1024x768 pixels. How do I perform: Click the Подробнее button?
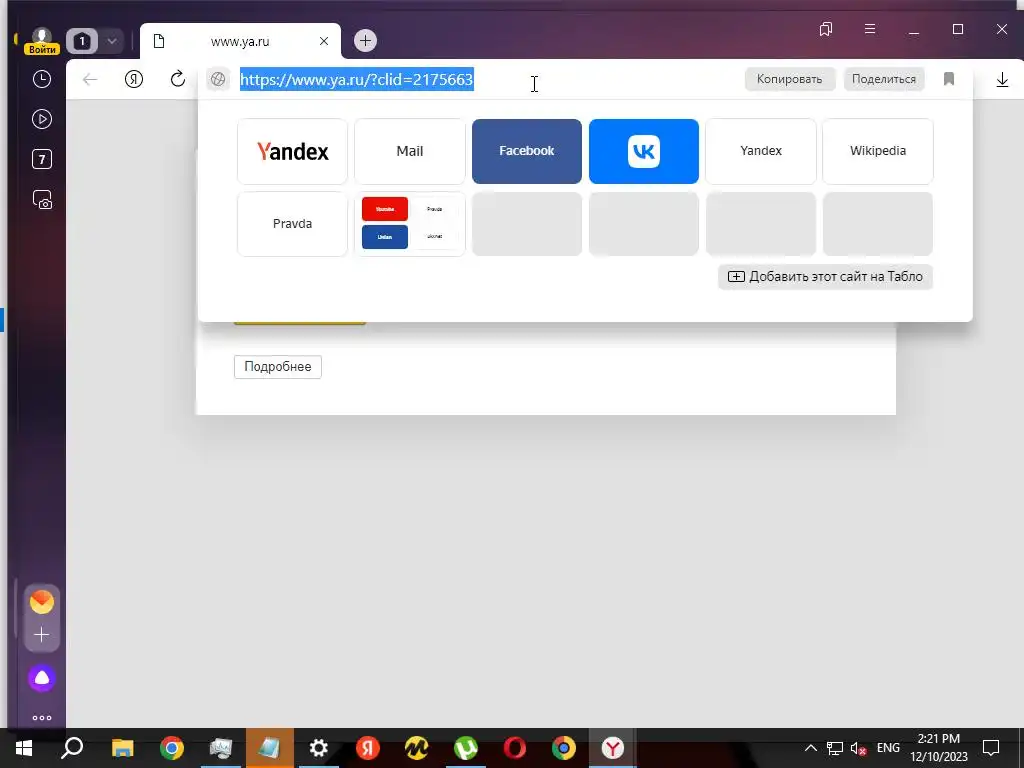point(278,366)
